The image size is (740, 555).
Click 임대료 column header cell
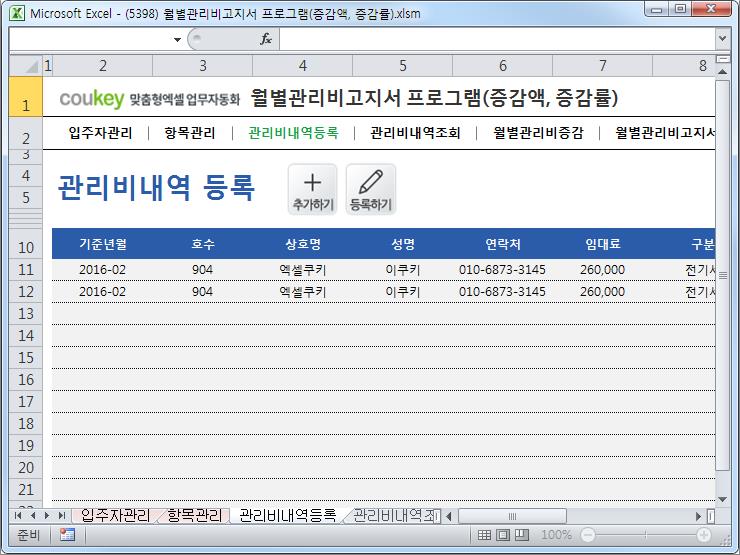pos(603,244)
